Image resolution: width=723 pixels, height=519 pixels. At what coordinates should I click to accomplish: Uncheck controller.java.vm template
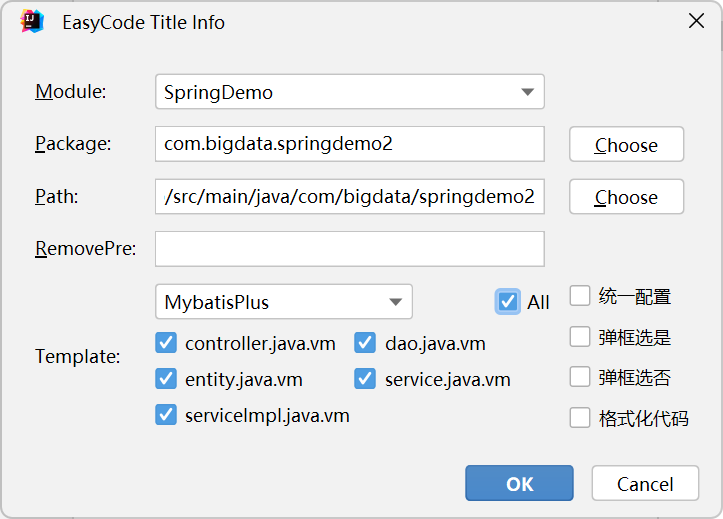point(167,344)
